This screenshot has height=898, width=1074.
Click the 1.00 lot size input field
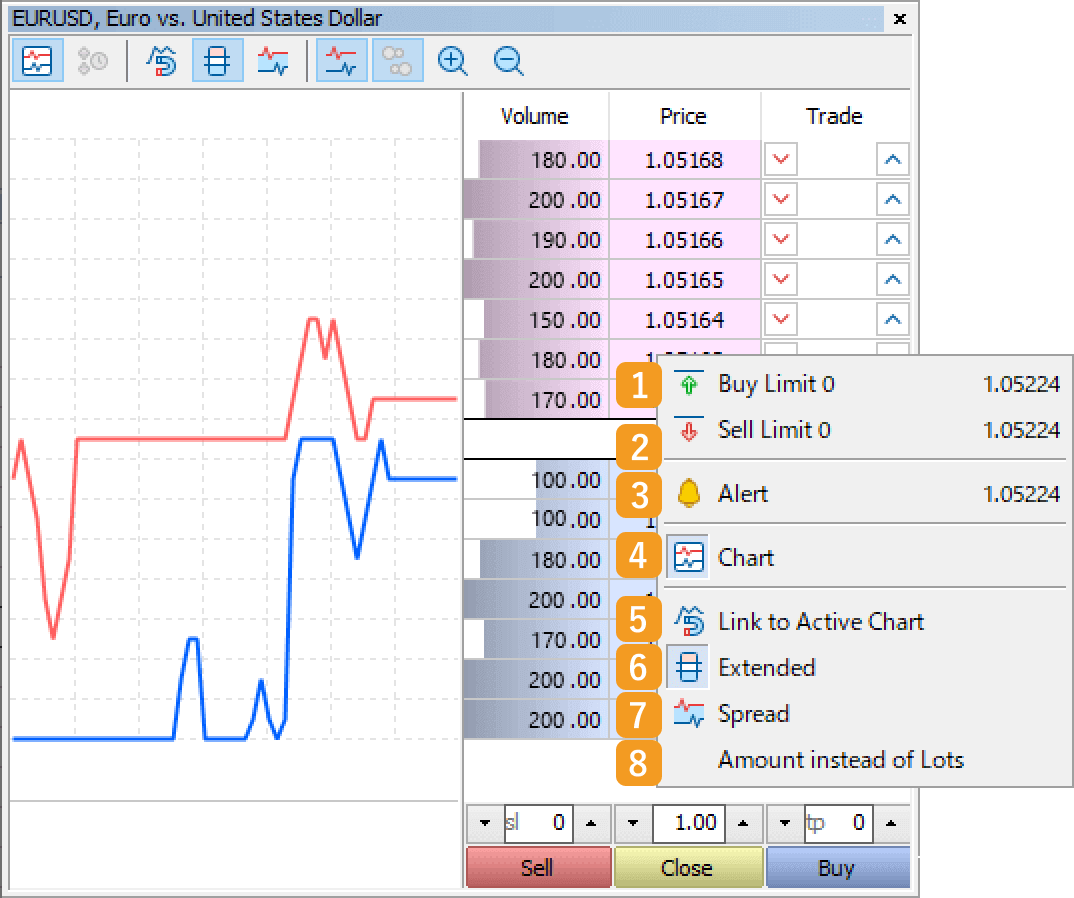(x=688, y=823)
